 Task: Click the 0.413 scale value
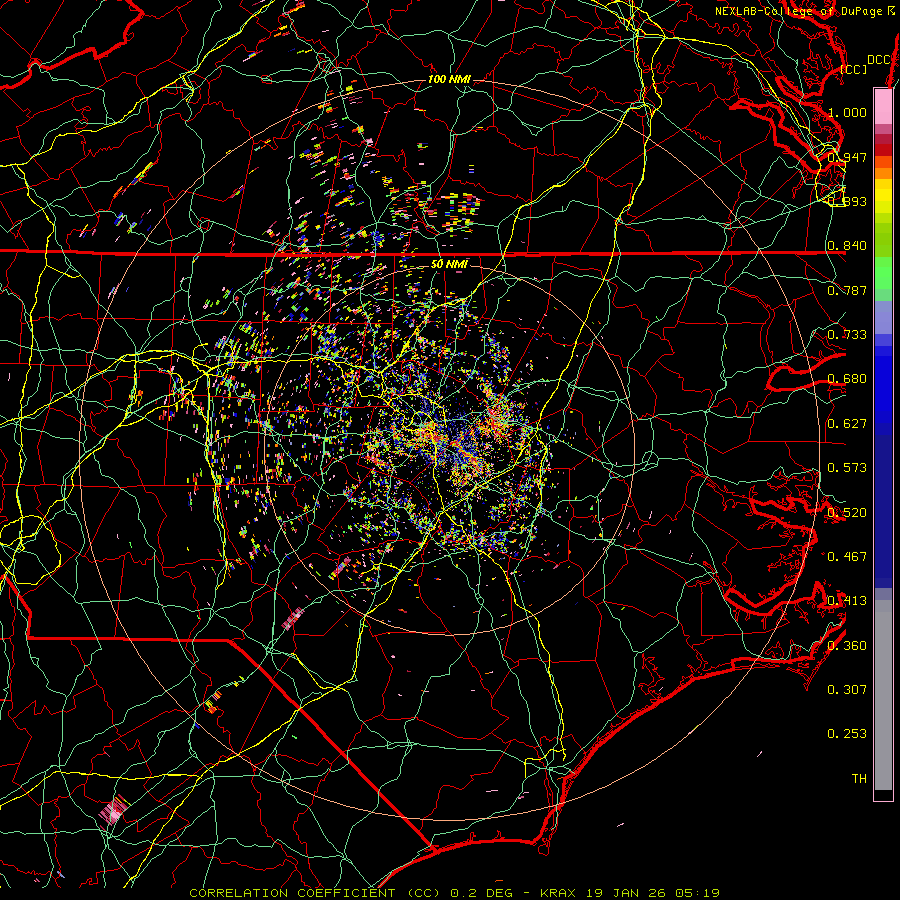pos(847,601)
